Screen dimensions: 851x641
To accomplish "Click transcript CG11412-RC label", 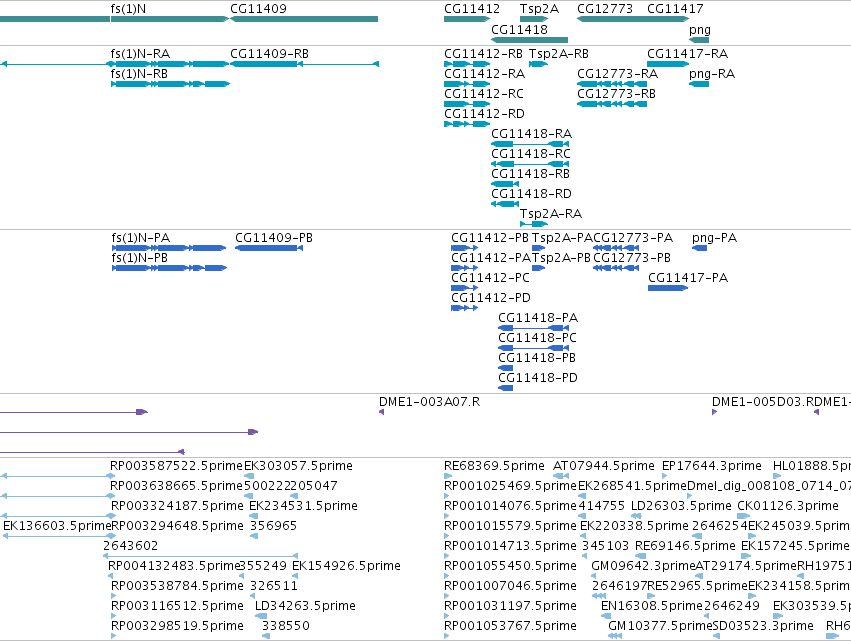I will click(484, 94).
